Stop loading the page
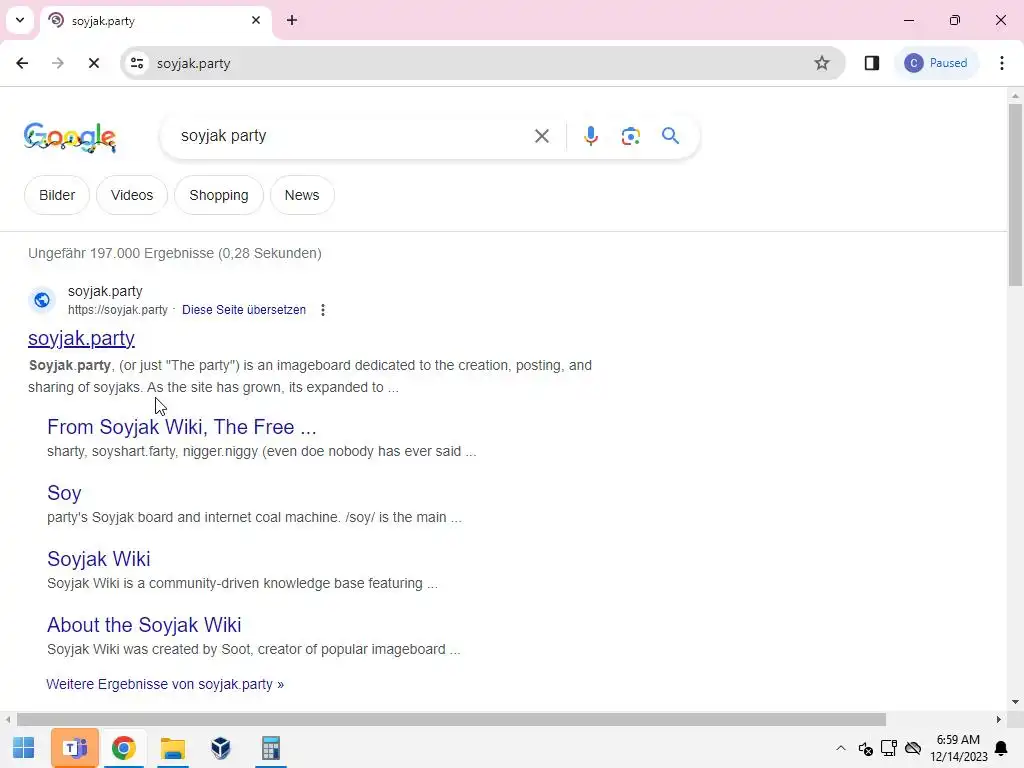Image resolution: width=1024 pixels, height=768 pixels. click(x=93, y=63)
